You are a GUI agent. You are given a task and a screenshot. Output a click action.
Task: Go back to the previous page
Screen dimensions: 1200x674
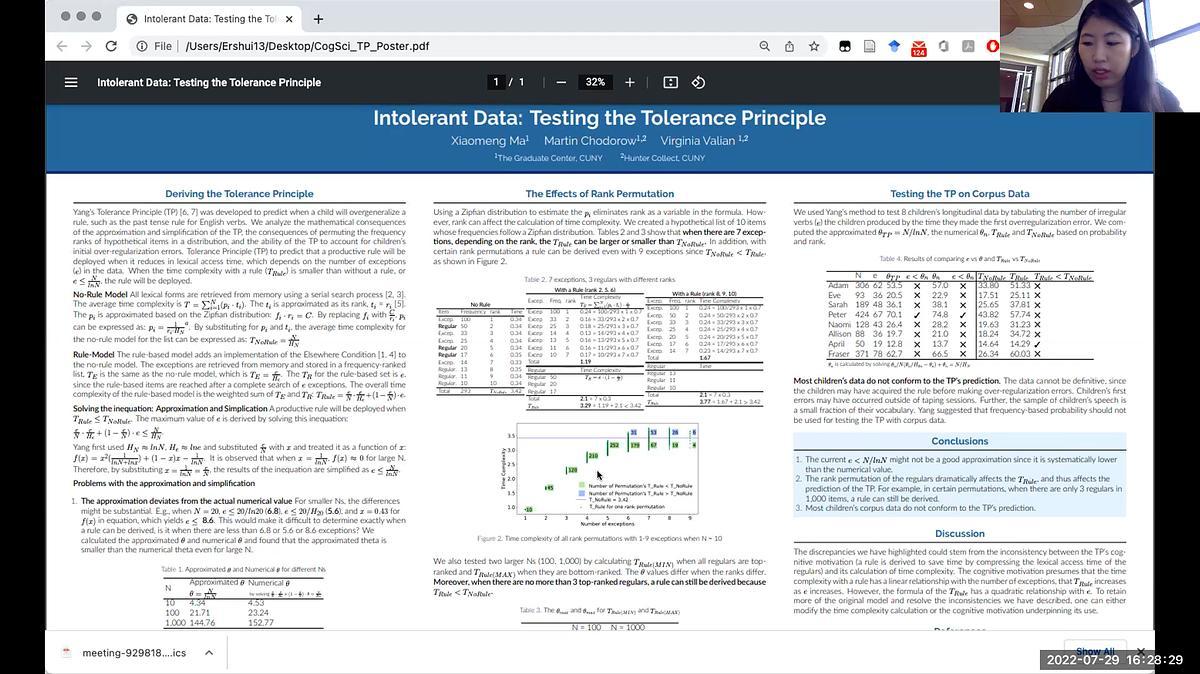[62, 46]
